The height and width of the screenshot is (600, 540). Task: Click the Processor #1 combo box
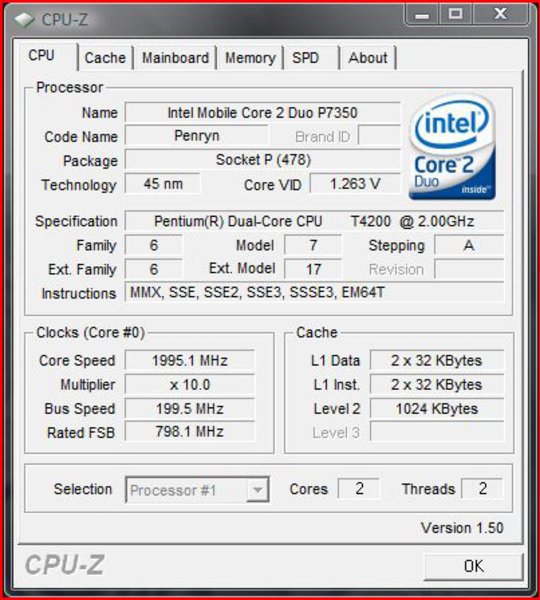point(197,489)
